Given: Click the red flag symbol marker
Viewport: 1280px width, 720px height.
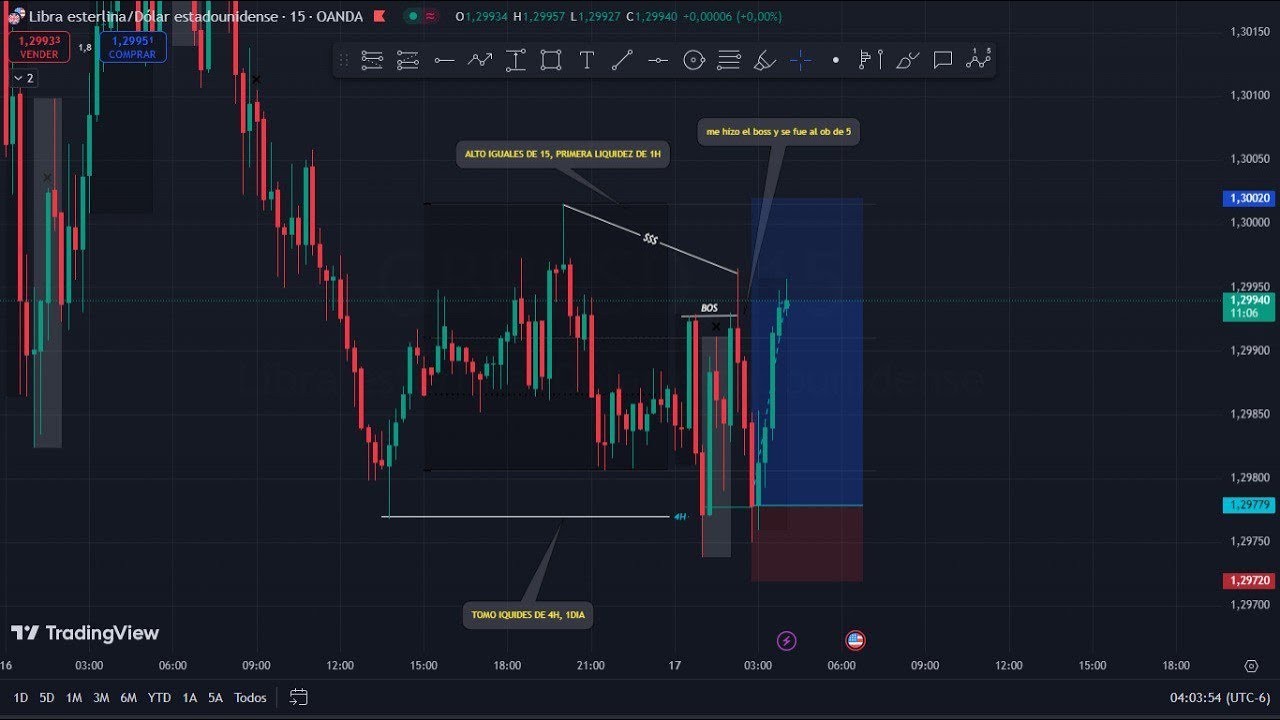Looking at the screenshot, I should 378,16.
